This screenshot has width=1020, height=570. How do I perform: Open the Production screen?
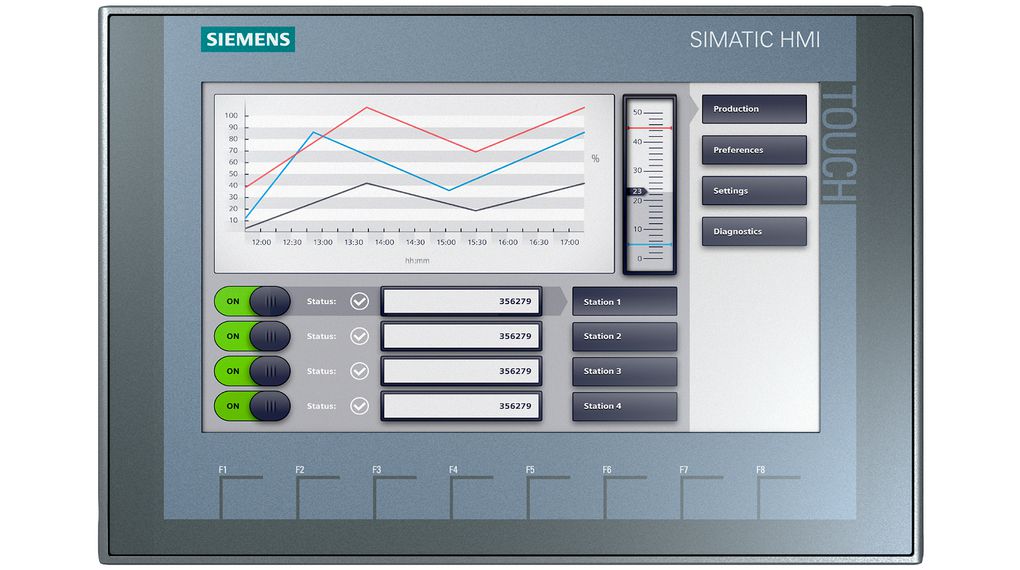pyautogui.click(x=754, y=109)
